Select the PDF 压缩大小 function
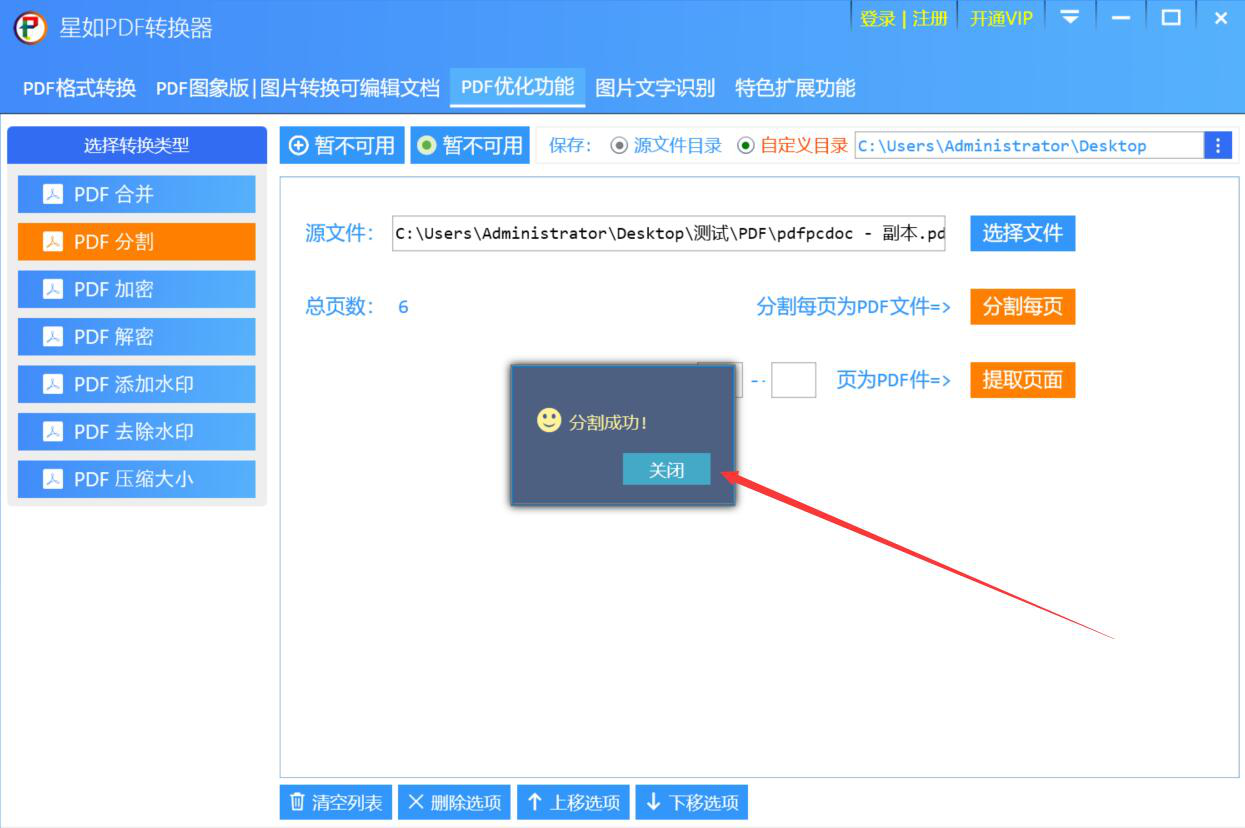 pyautogui.click(x=136, y=479)
